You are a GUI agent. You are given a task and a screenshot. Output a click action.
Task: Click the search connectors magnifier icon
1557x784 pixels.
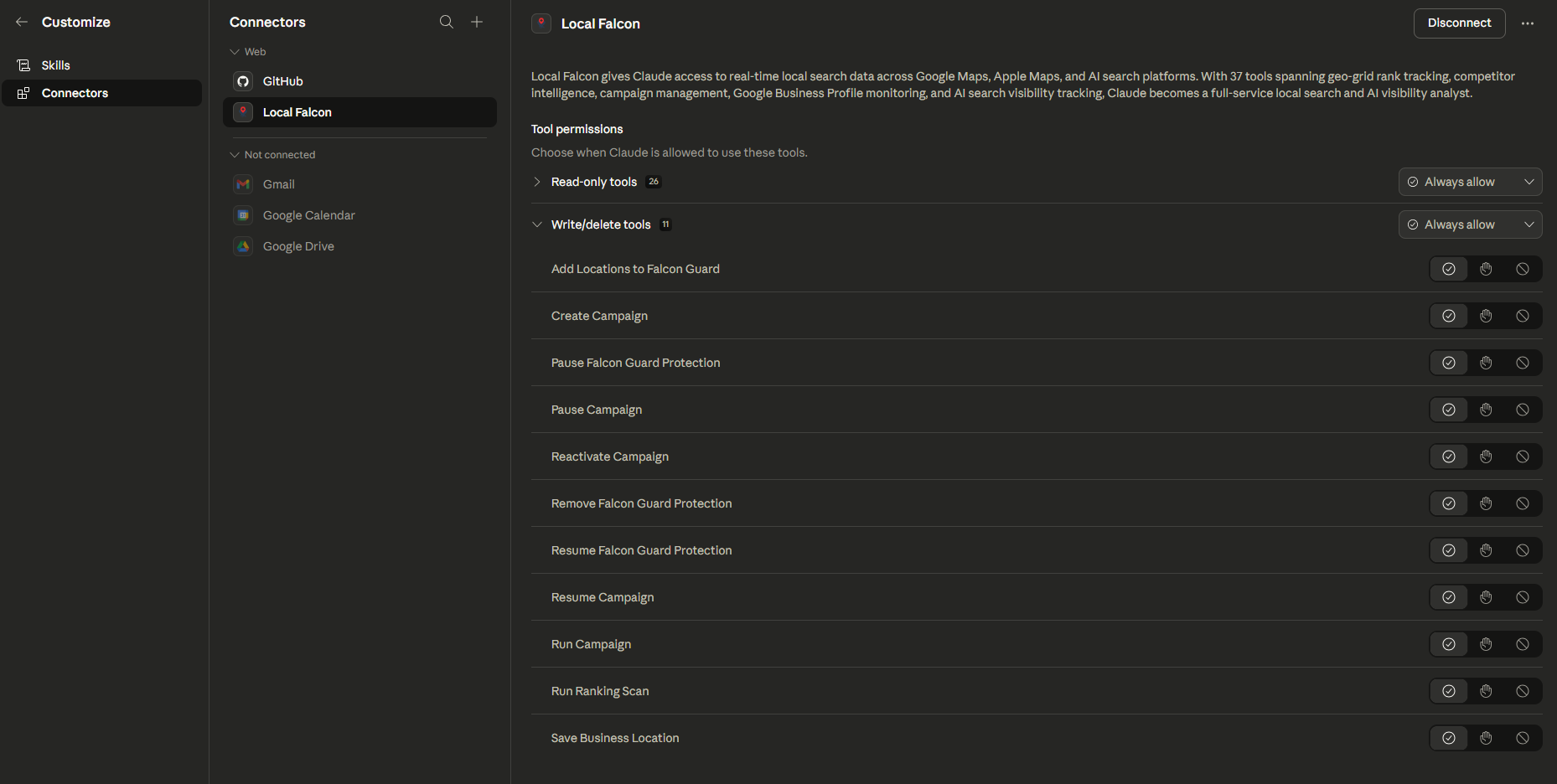pyautogui.click(x=447, y=22)
